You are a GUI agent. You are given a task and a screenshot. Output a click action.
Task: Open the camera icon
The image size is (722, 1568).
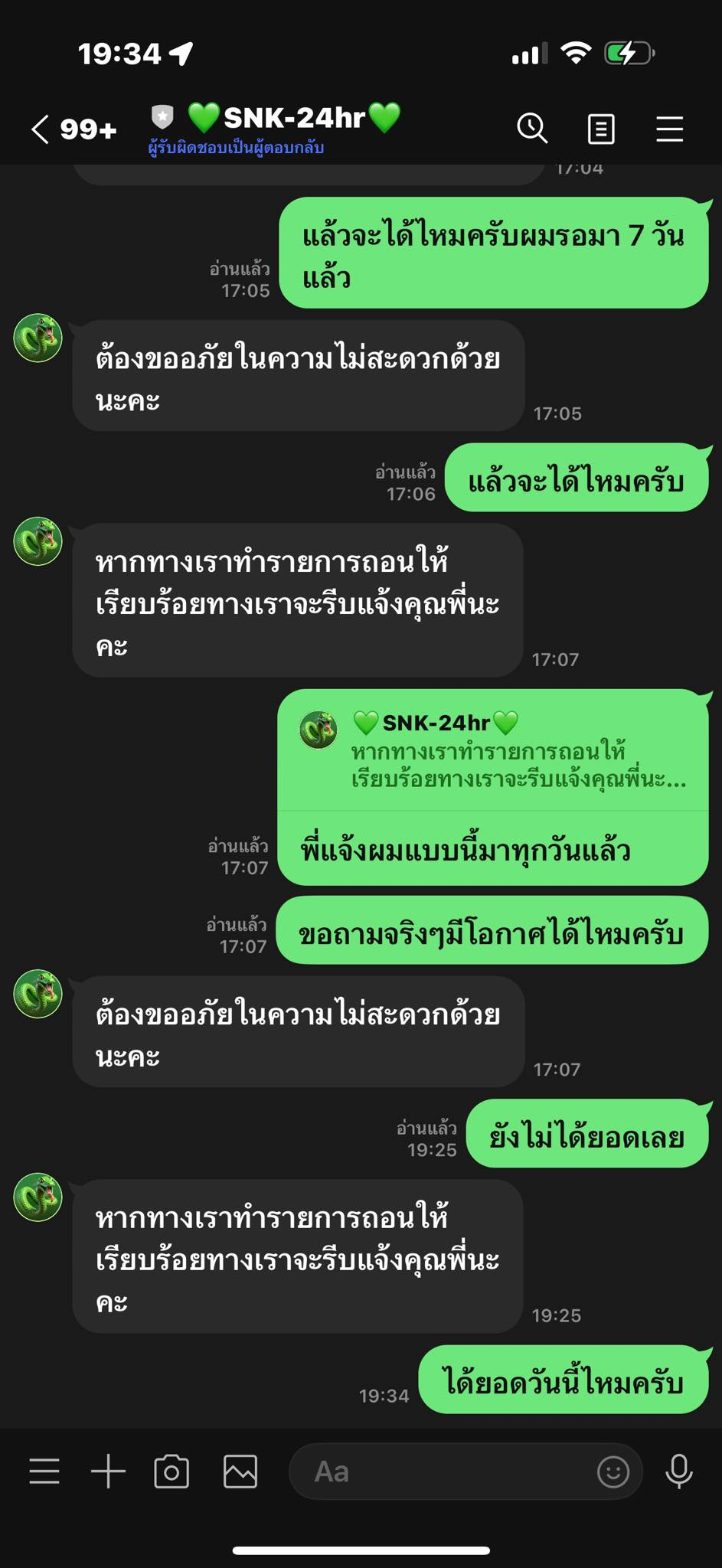point(172,1471)
